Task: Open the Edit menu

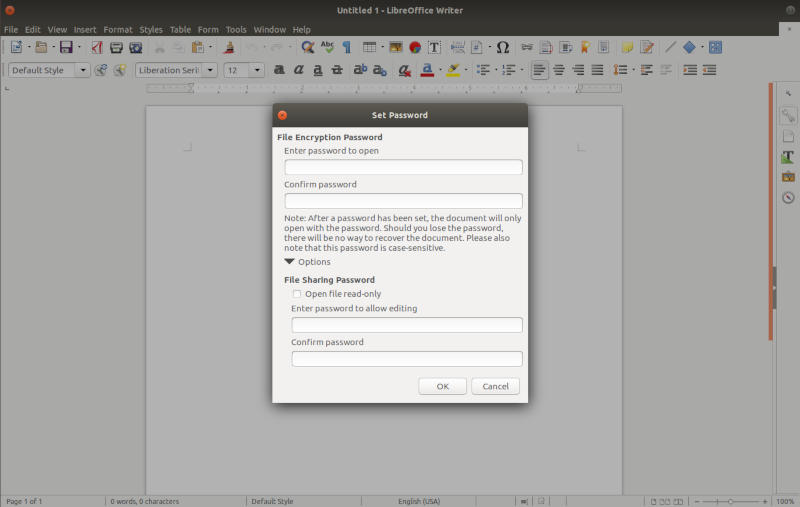Action: click(x=33, y=30)
